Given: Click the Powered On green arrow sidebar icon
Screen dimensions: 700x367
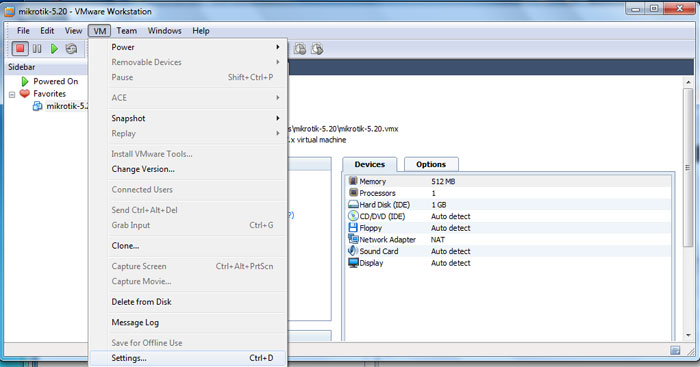Looking at the screenshot, I should point(25,81).
